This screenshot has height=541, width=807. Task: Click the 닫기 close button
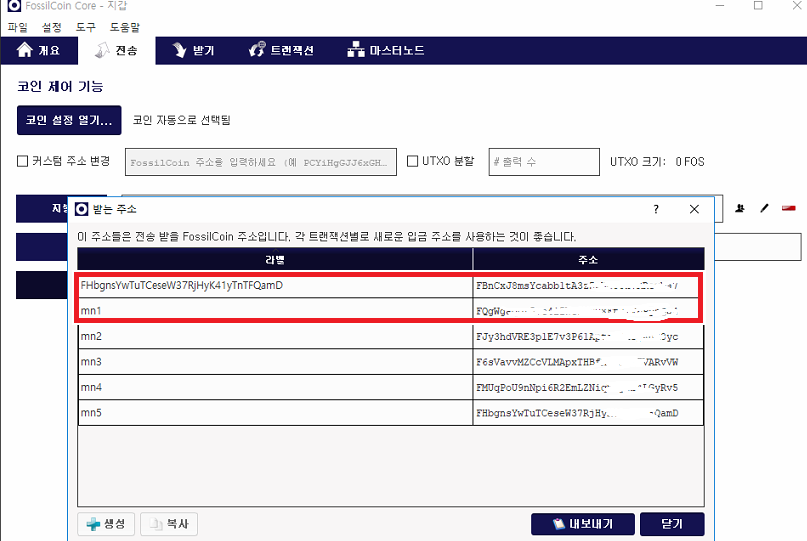point(672,524)
